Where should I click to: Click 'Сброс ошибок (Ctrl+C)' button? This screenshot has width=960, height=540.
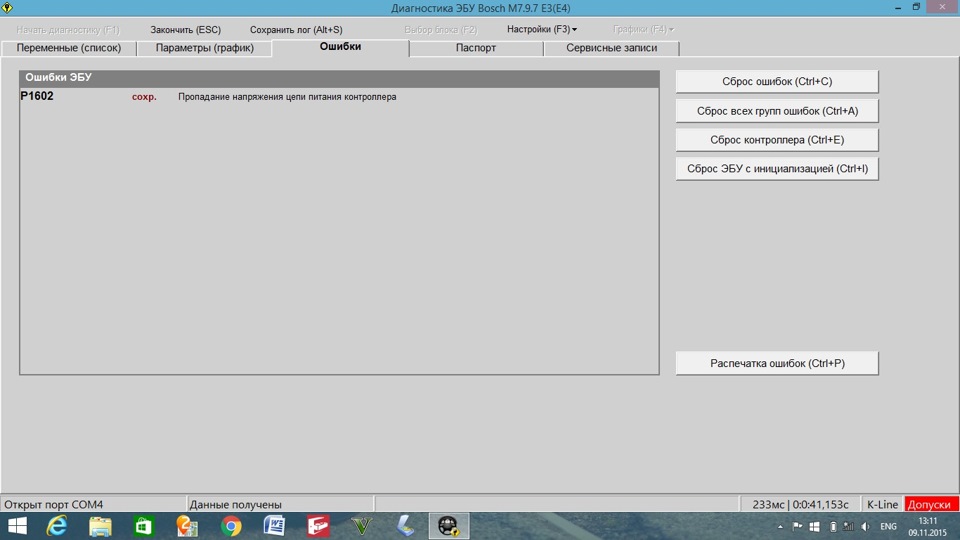(x=777, y=81)
